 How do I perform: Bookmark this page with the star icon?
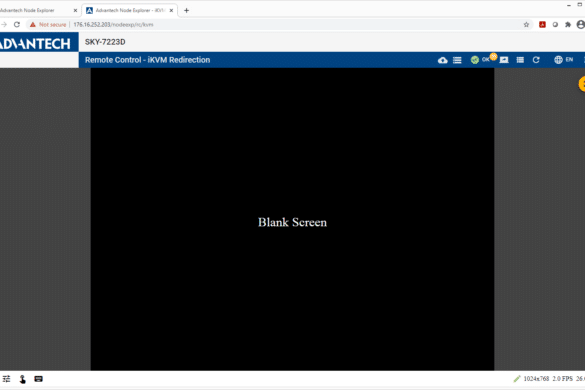tap(526, 25)
